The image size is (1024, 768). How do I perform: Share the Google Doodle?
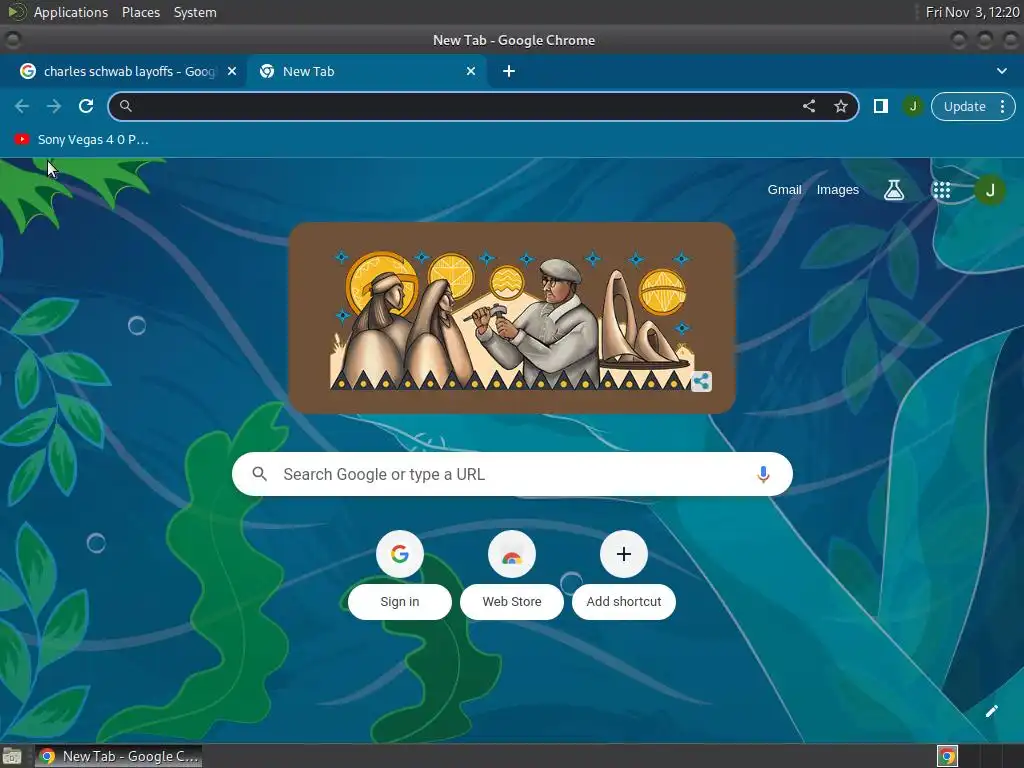point(701,381)
